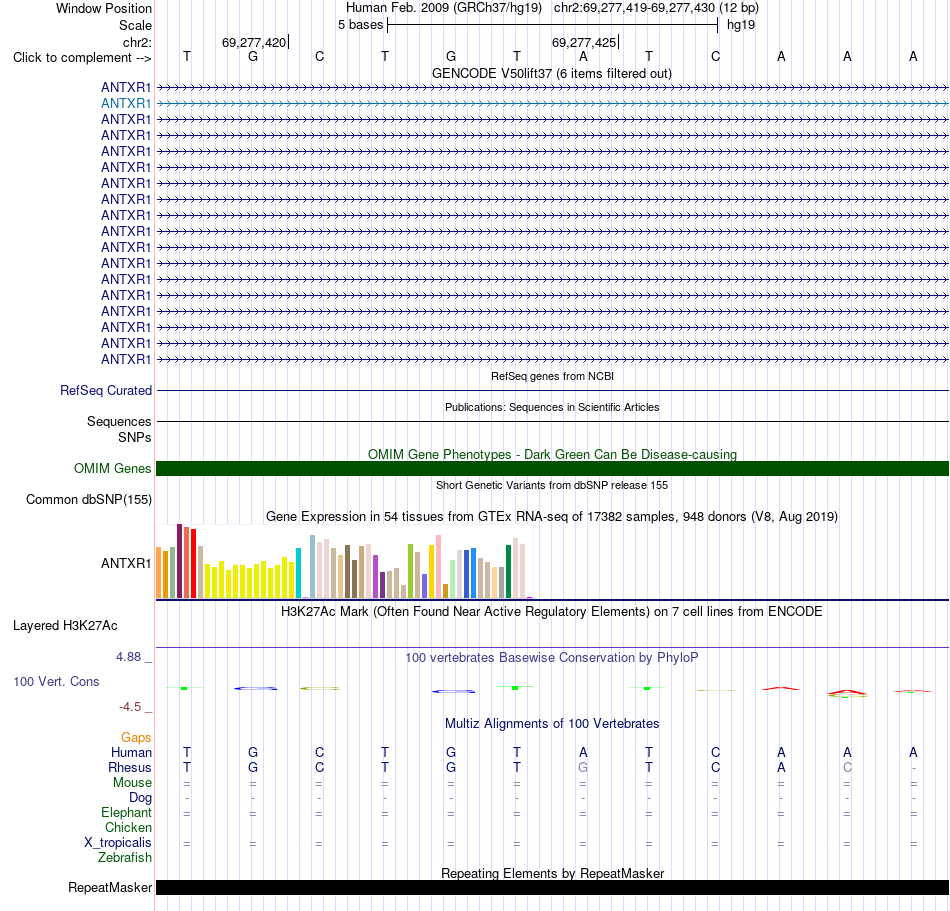Click the grey G mismatch in the Rhesus row
The image size is (950, 911).
point(583,767)
